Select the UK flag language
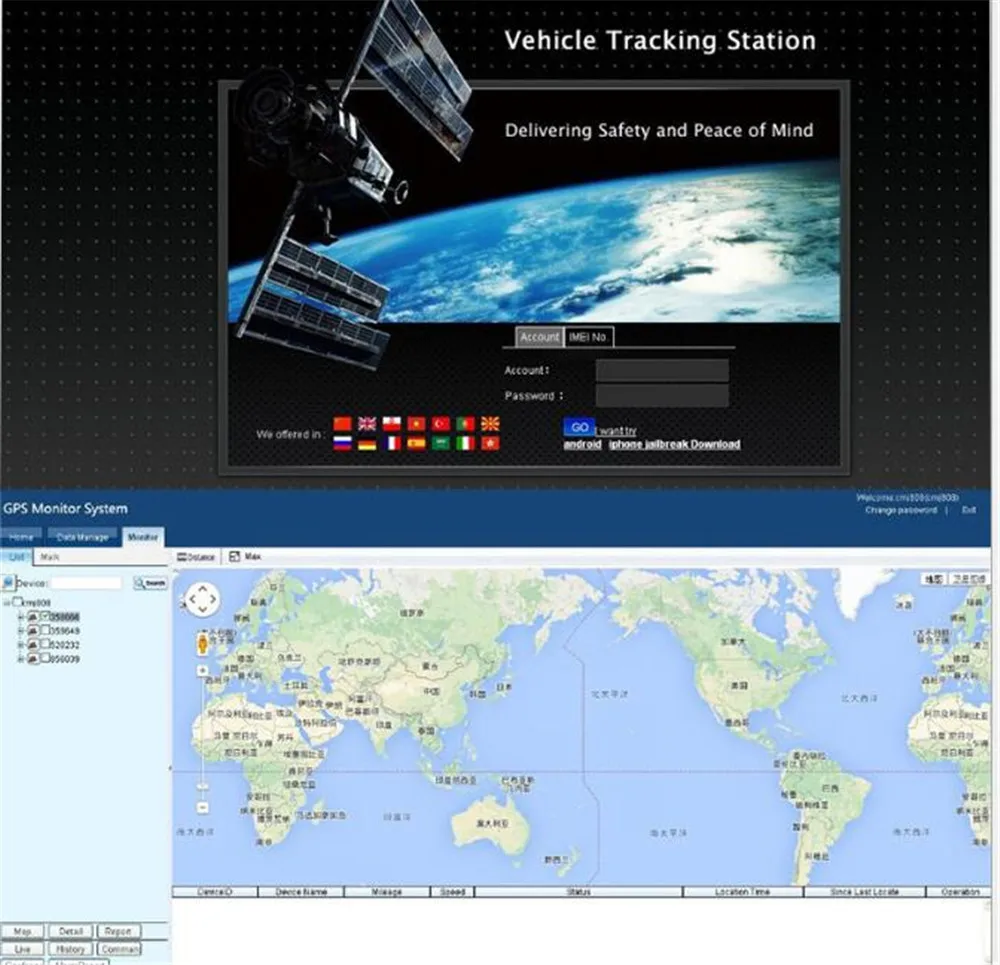Viewport: 1000px width, 965px height. (367, 424)
